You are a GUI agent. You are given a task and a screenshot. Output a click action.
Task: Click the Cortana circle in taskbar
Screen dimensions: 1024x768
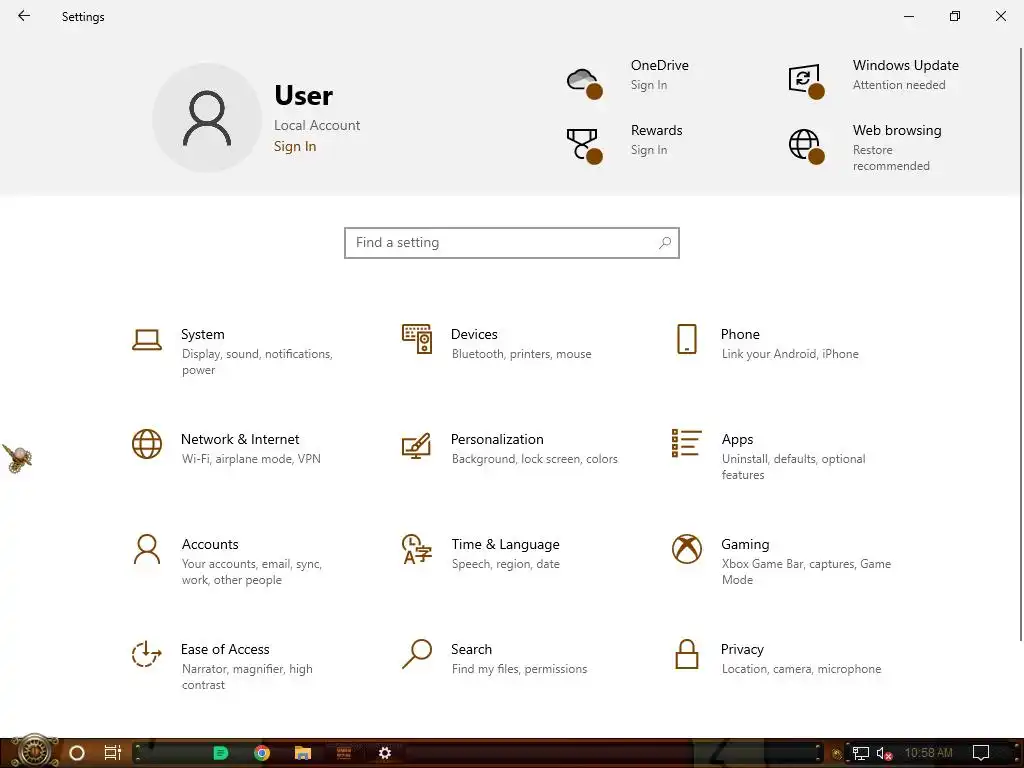[77, 753]
